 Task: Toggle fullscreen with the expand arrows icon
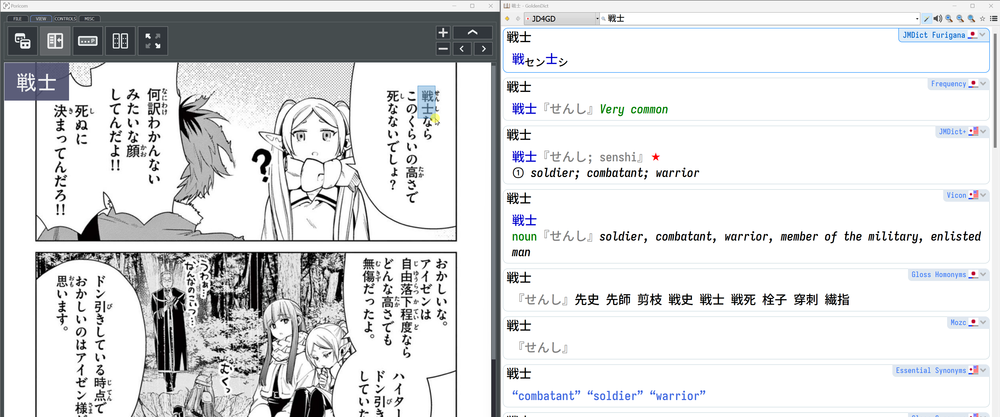pyautogui.click(x=152, y=41)
